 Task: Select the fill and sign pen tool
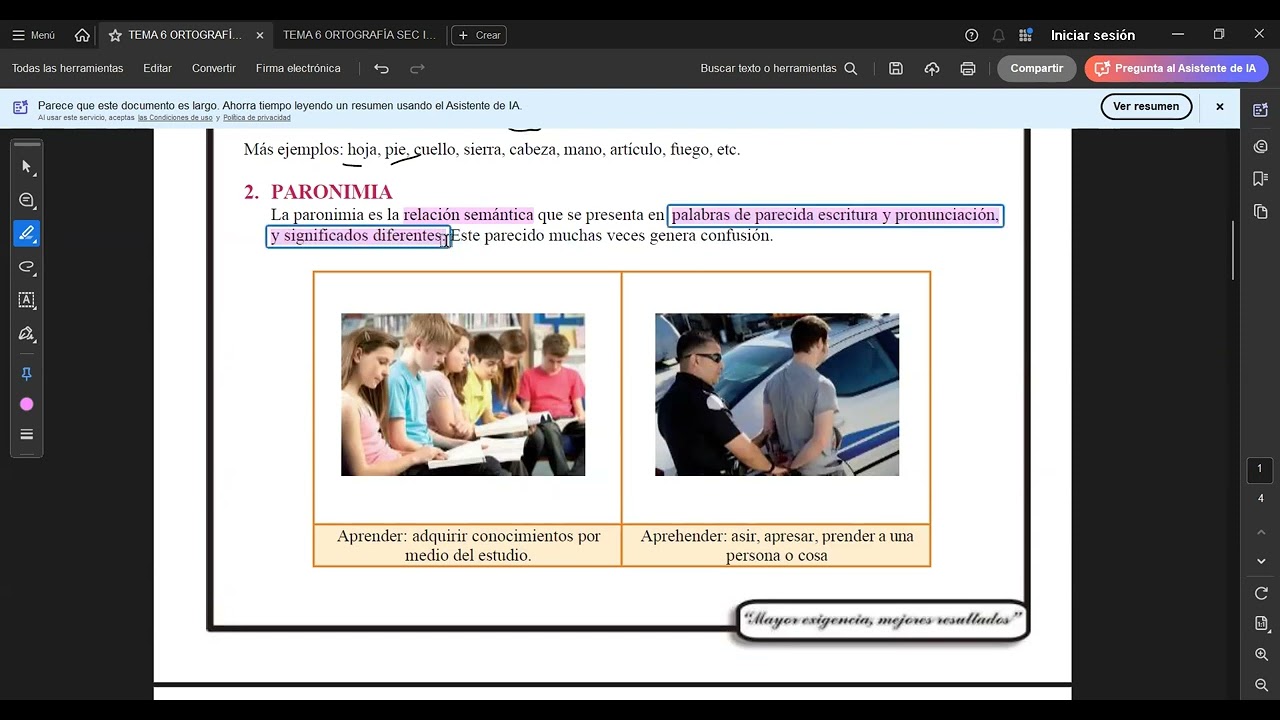[27, 333]
